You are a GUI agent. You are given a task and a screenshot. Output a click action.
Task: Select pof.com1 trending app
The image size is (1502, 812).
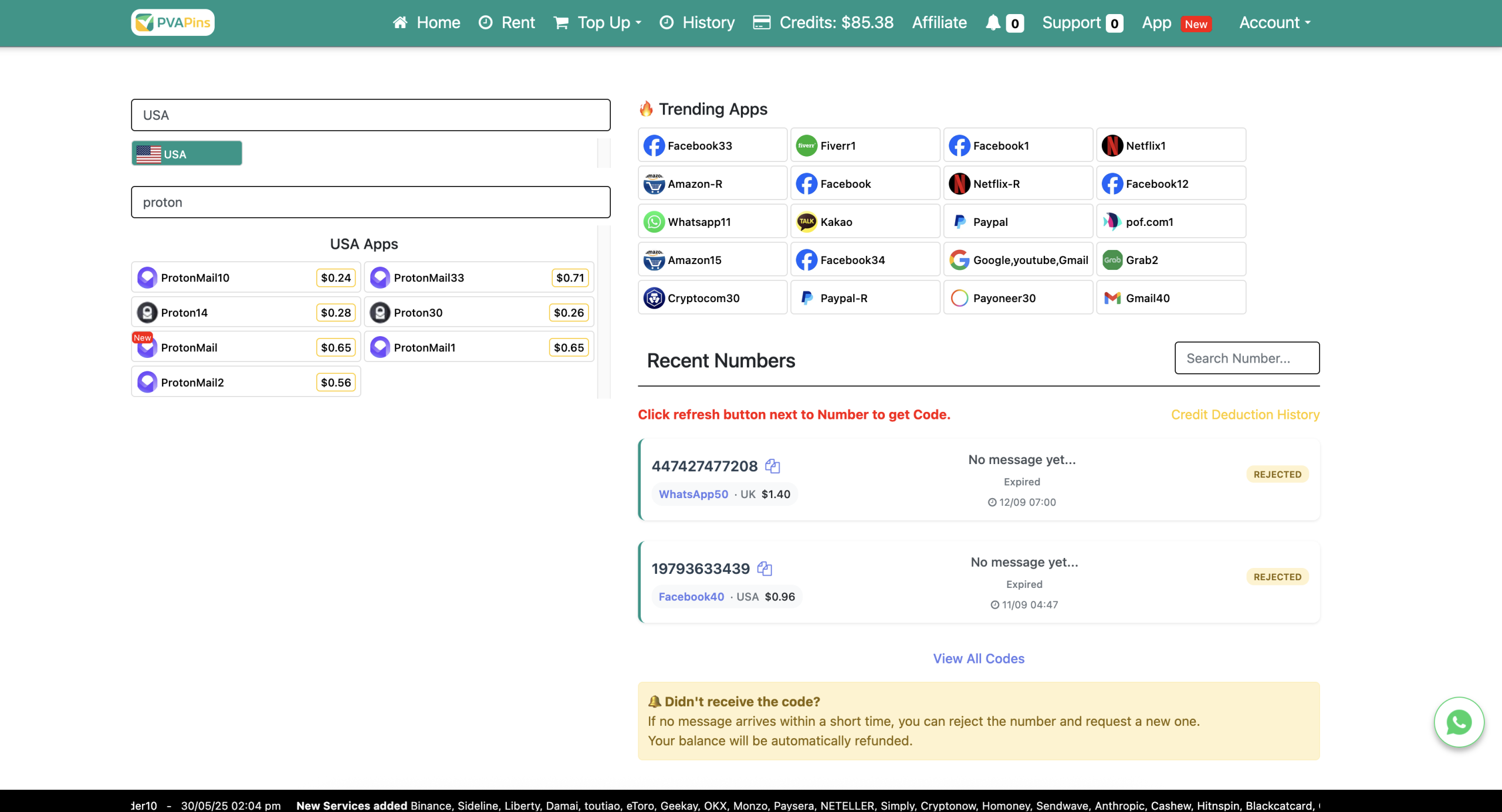coord(1171,221)
